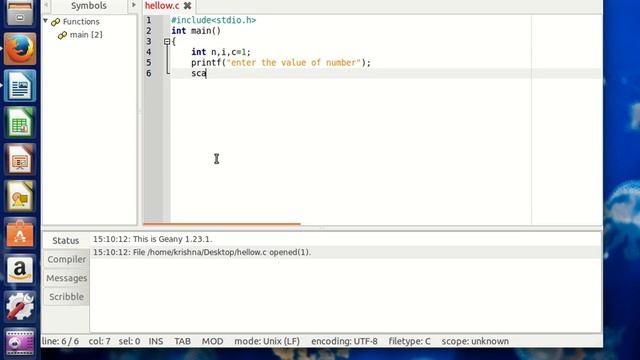Place the cursor after 'sca' on line 6
Screen dimensions: 640x360
pos(207,73)
